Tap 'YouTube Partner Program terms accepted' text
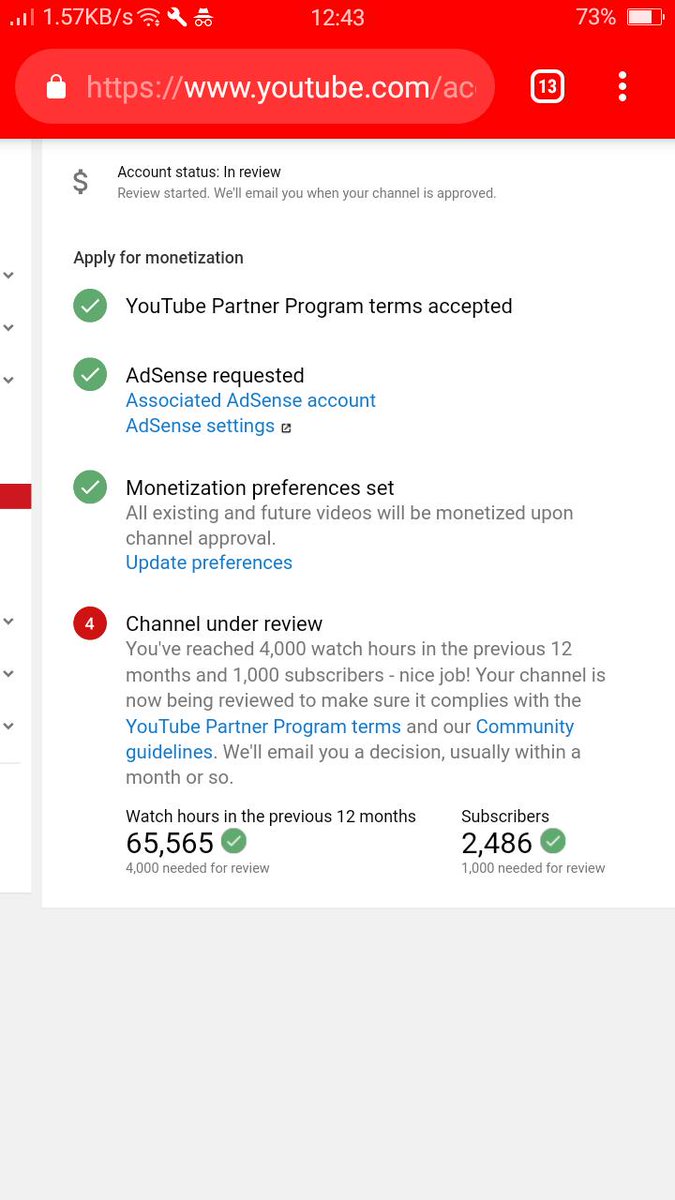The image size is (675, 1200). 319,306
